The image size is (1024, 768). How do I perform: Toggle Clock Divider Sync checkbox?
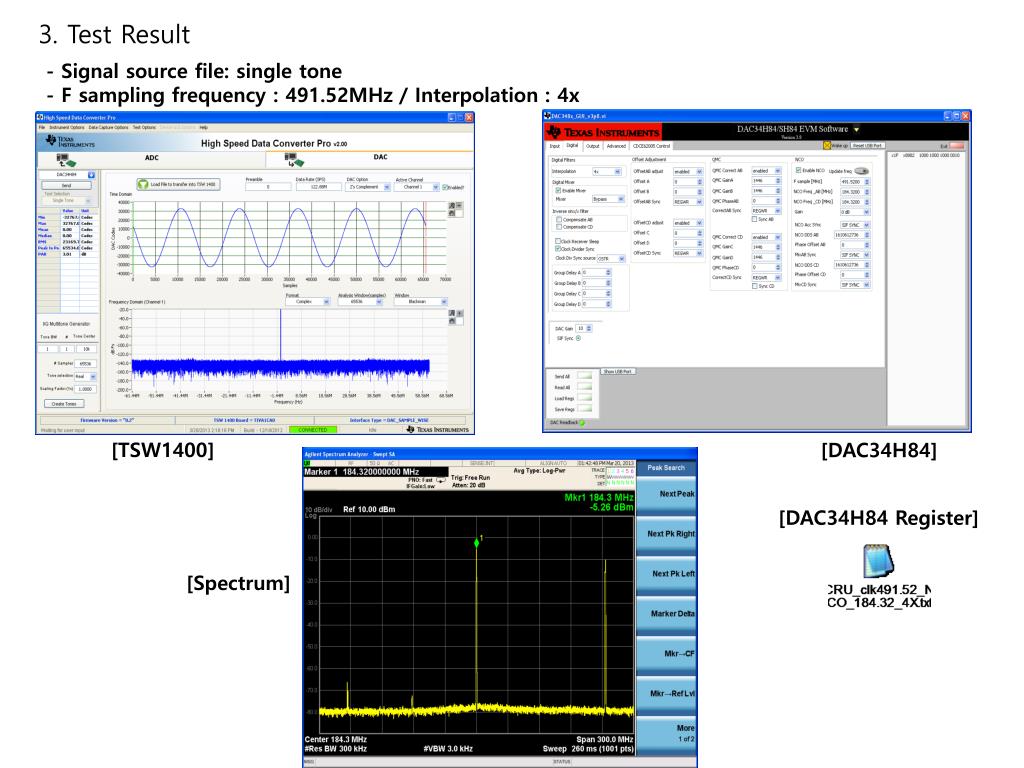[x=558, y=249]
